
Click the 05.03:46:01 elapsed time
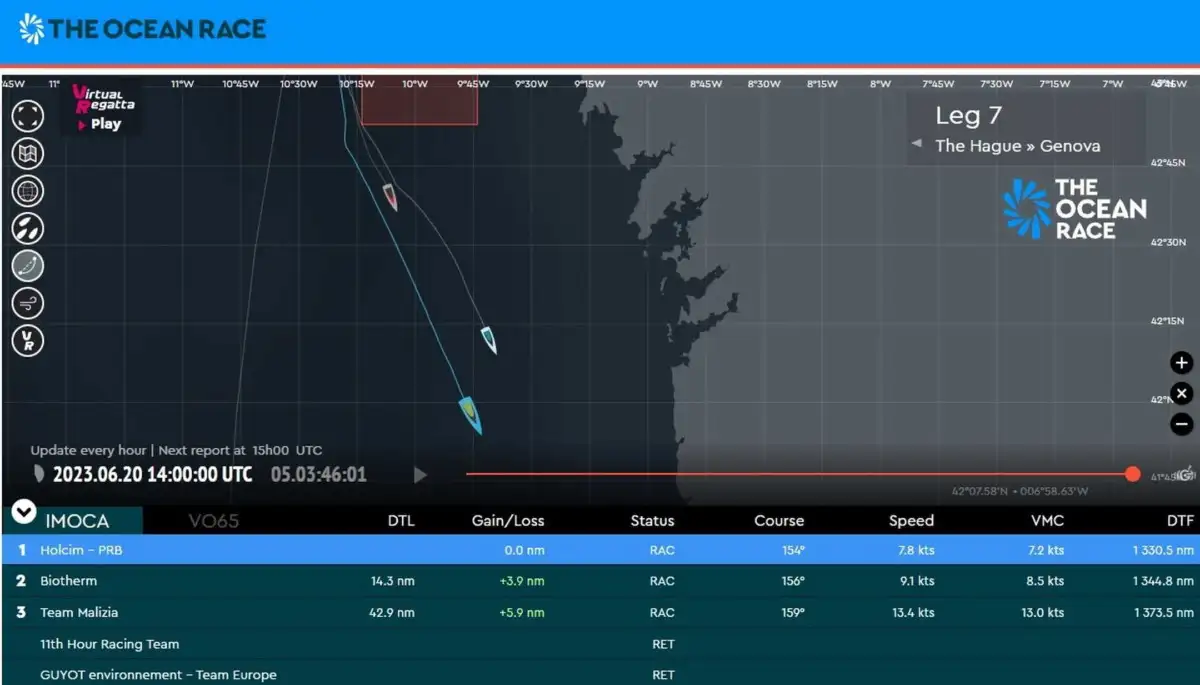[x=319, y=475]
